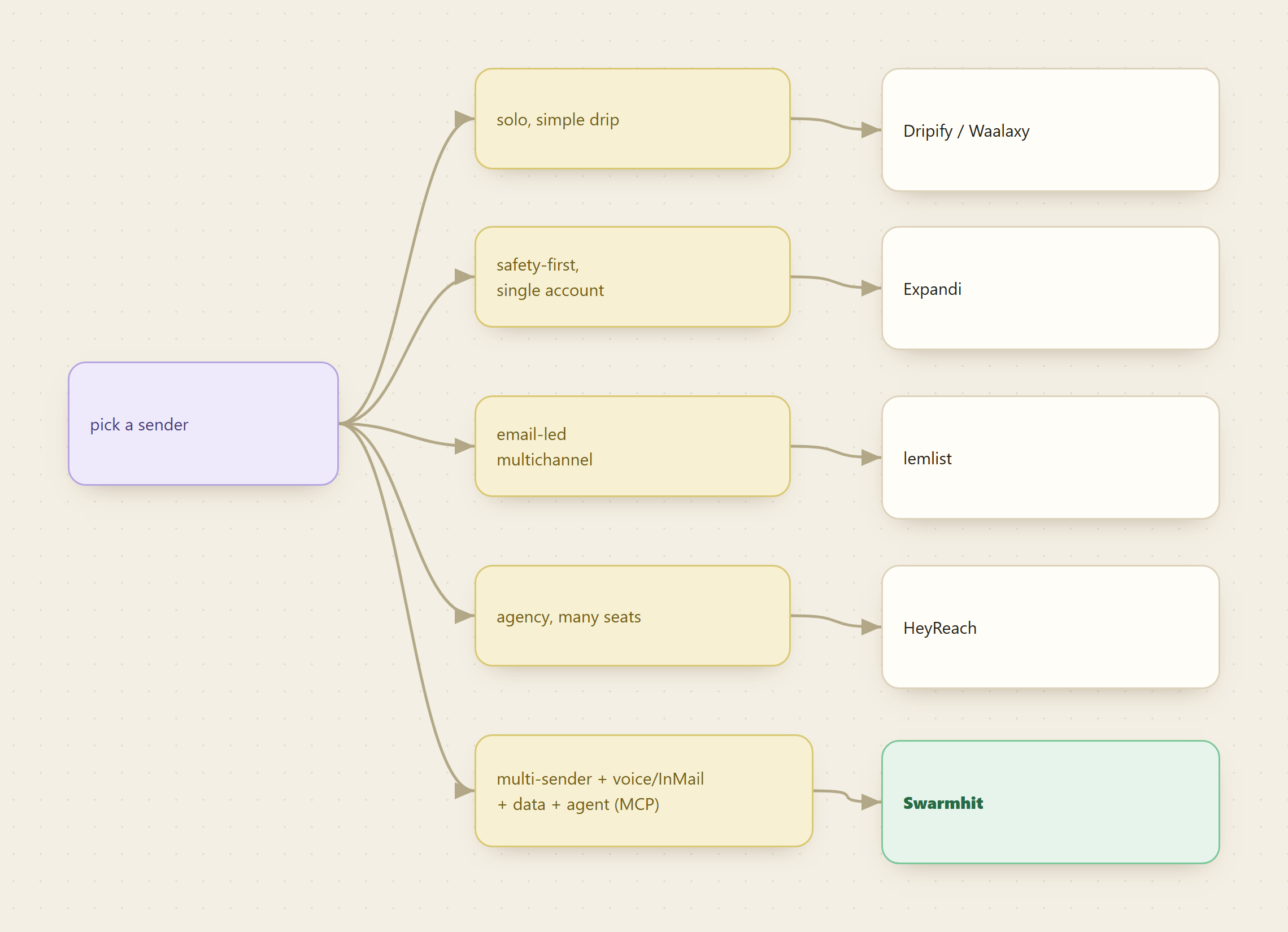Click the 'solo, simple drip' node
Screen dimensions: 1288x932
(632, 119)
